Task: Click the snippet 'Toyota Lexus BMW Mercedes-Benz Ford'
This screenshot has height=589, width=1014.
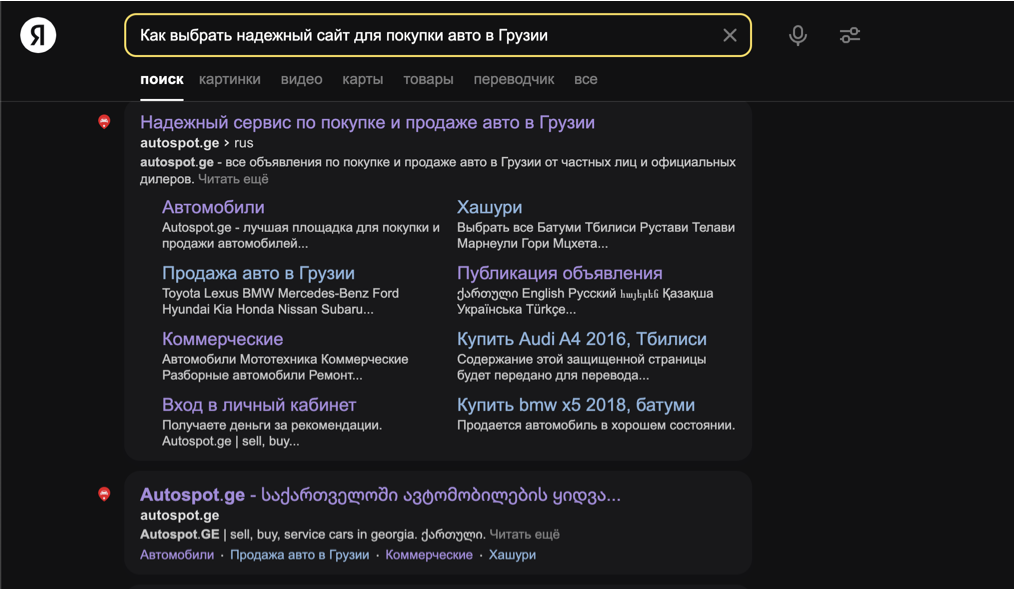Action: click(x=280, y=294)
